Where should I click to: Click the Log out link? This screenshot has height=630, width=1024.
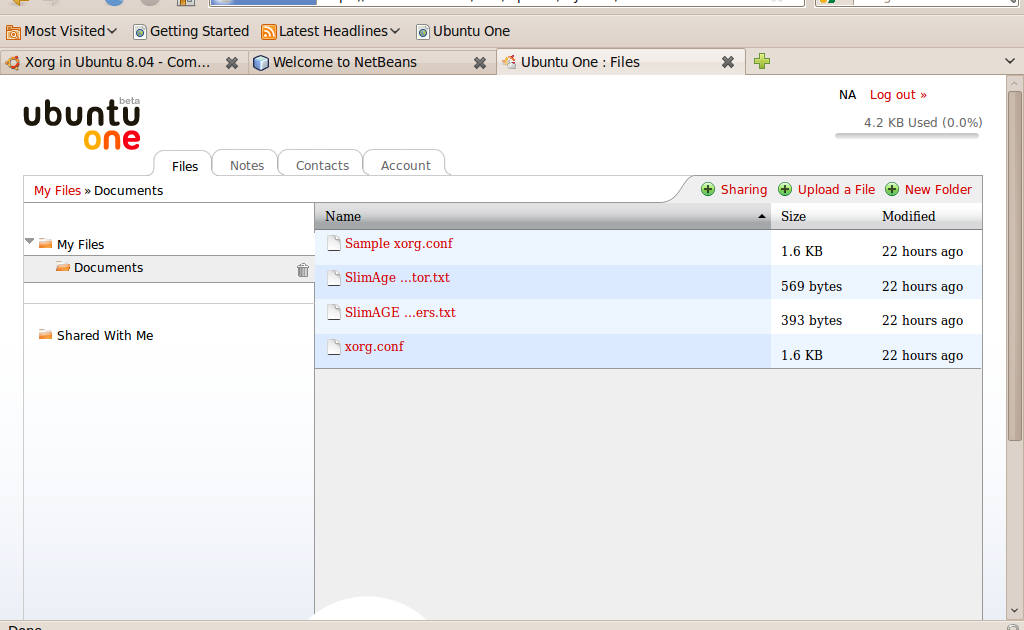point(898,95)
